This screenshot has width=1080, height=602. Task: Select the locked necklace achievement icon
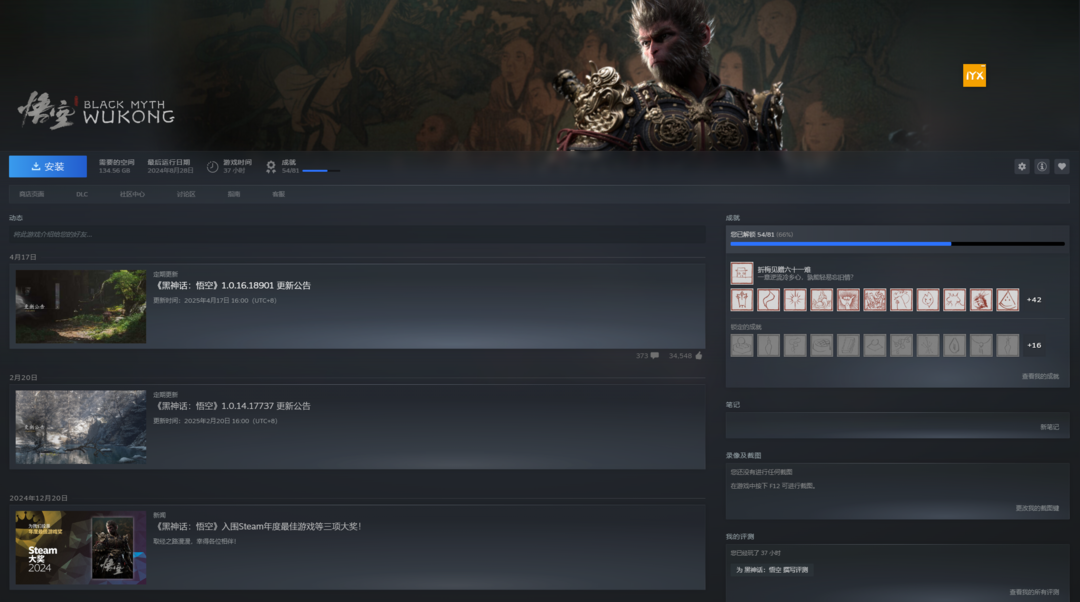pos(981,345)
